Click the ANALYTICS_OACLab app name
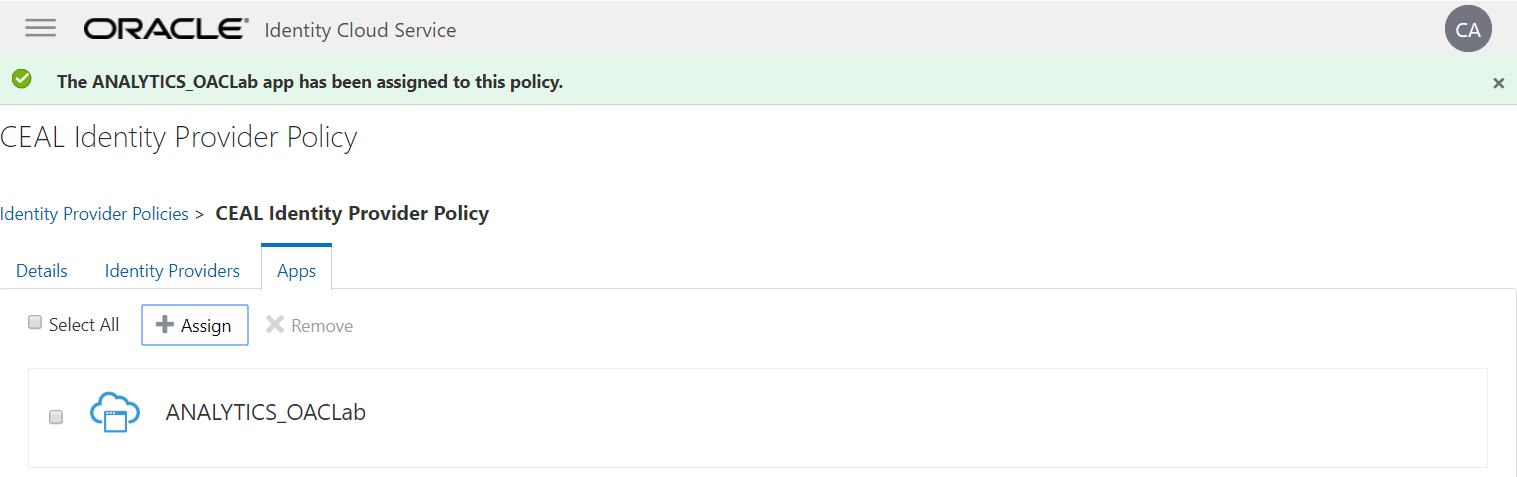The width and height of the screenshot is (1517, 477). point(266,412)
